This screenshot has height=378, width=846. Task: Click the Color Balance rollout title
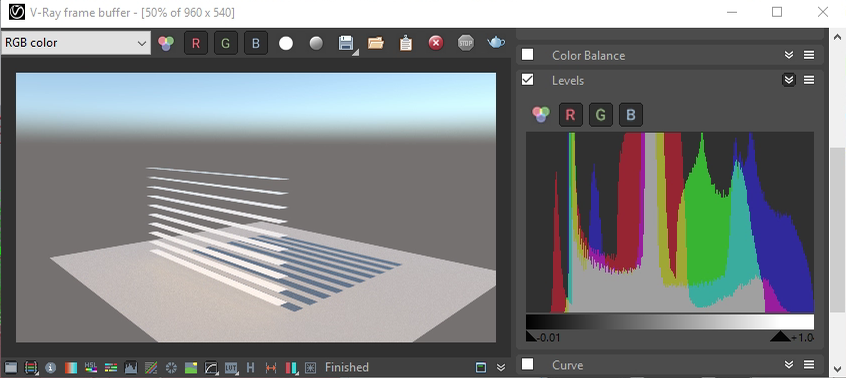tap(588, 55)
